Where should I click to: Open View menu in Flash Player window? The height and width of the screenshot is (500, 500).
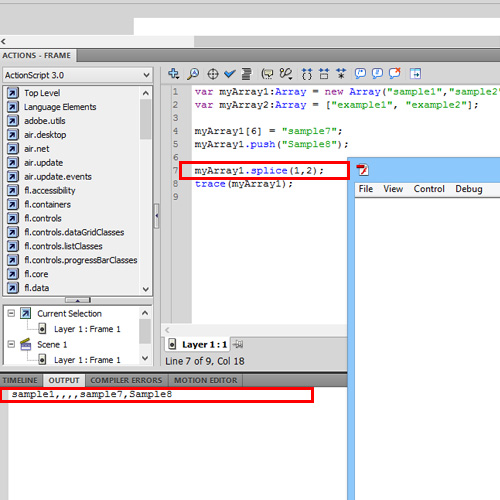pos(393,189)
